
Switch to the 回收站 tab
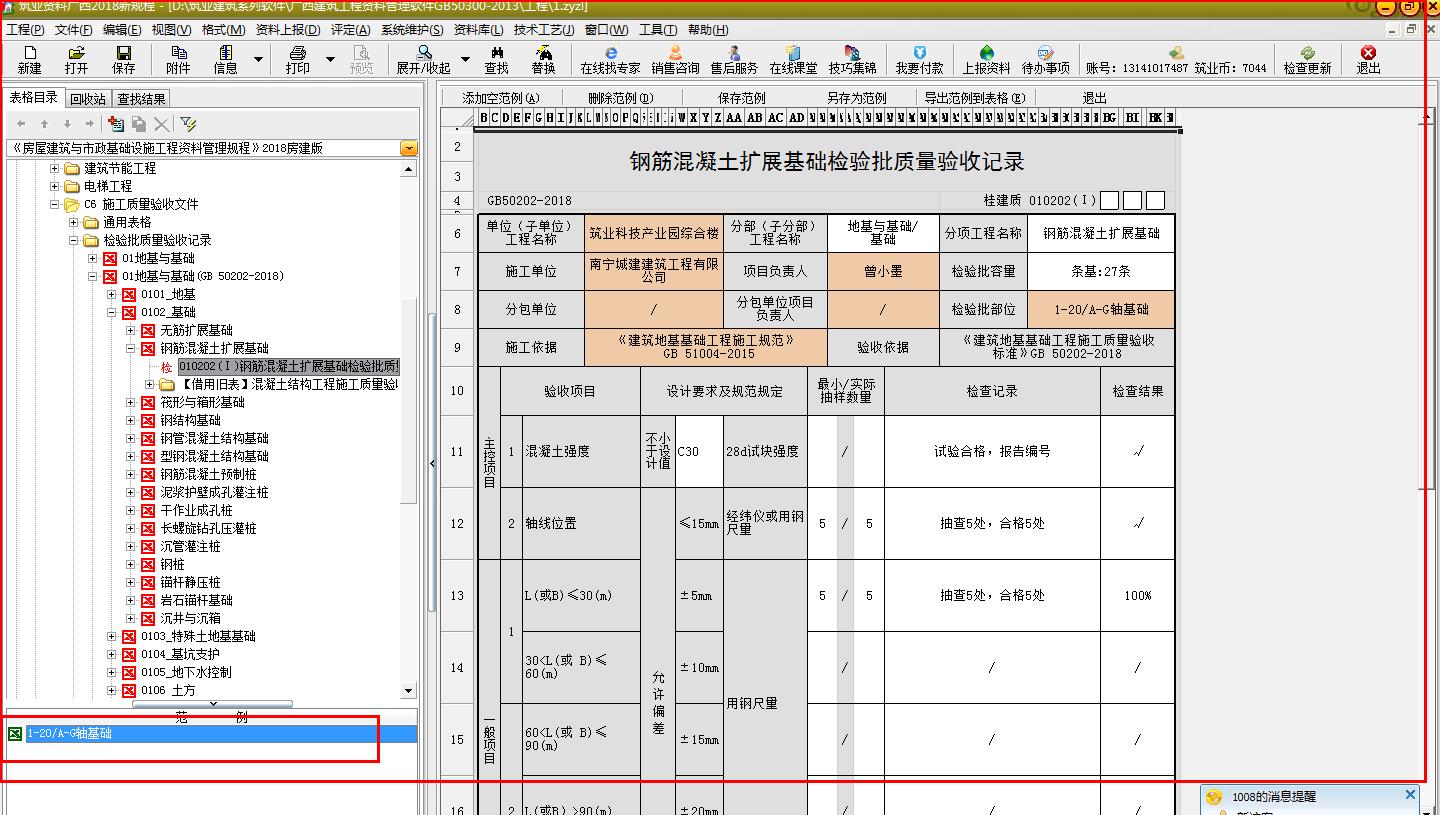(x=88, y=99)
